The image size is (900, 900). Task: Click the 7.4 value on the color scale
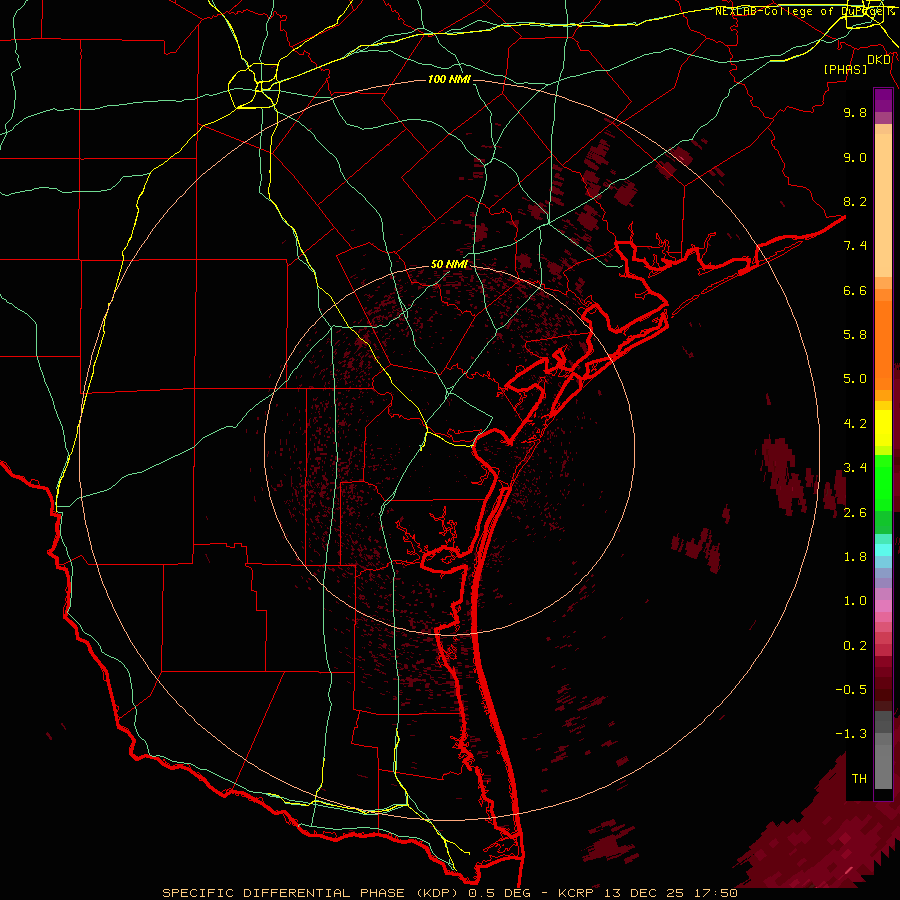click(x=855, y=246)
